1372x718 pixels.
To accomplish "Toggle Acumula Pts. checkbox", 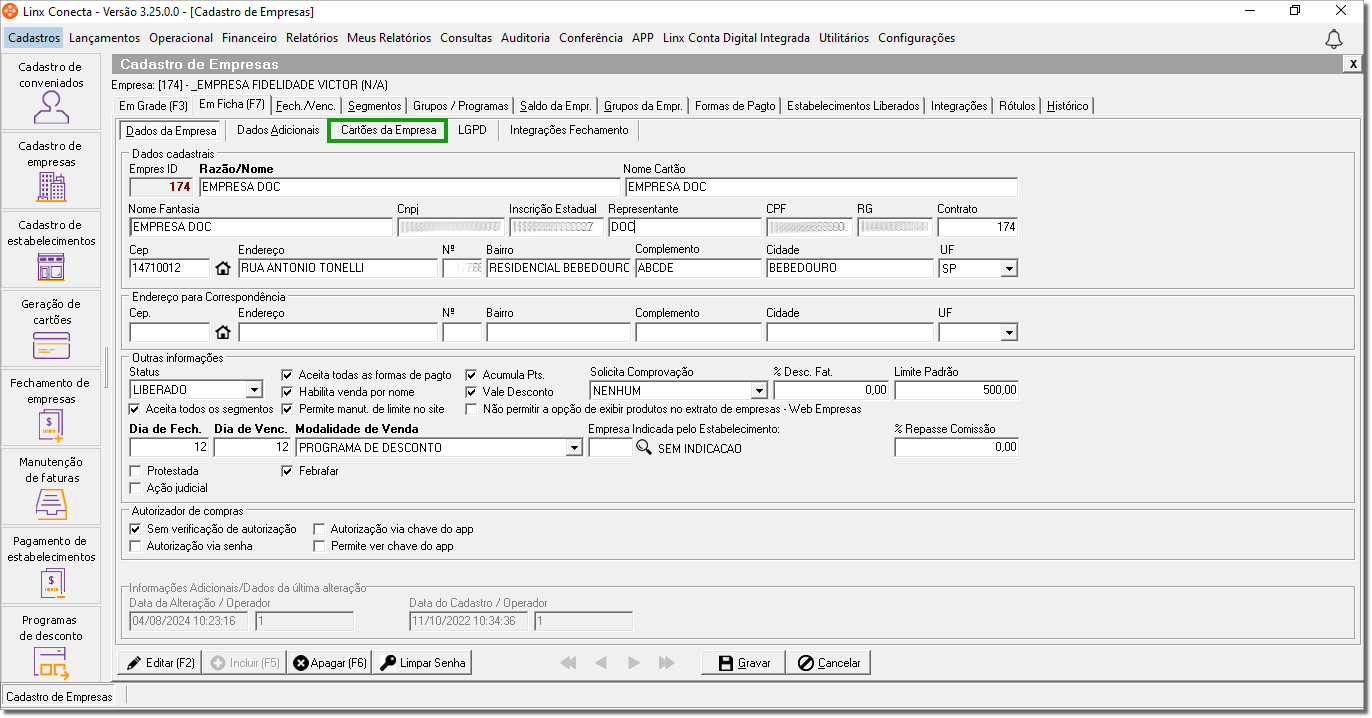I will 472,375.
